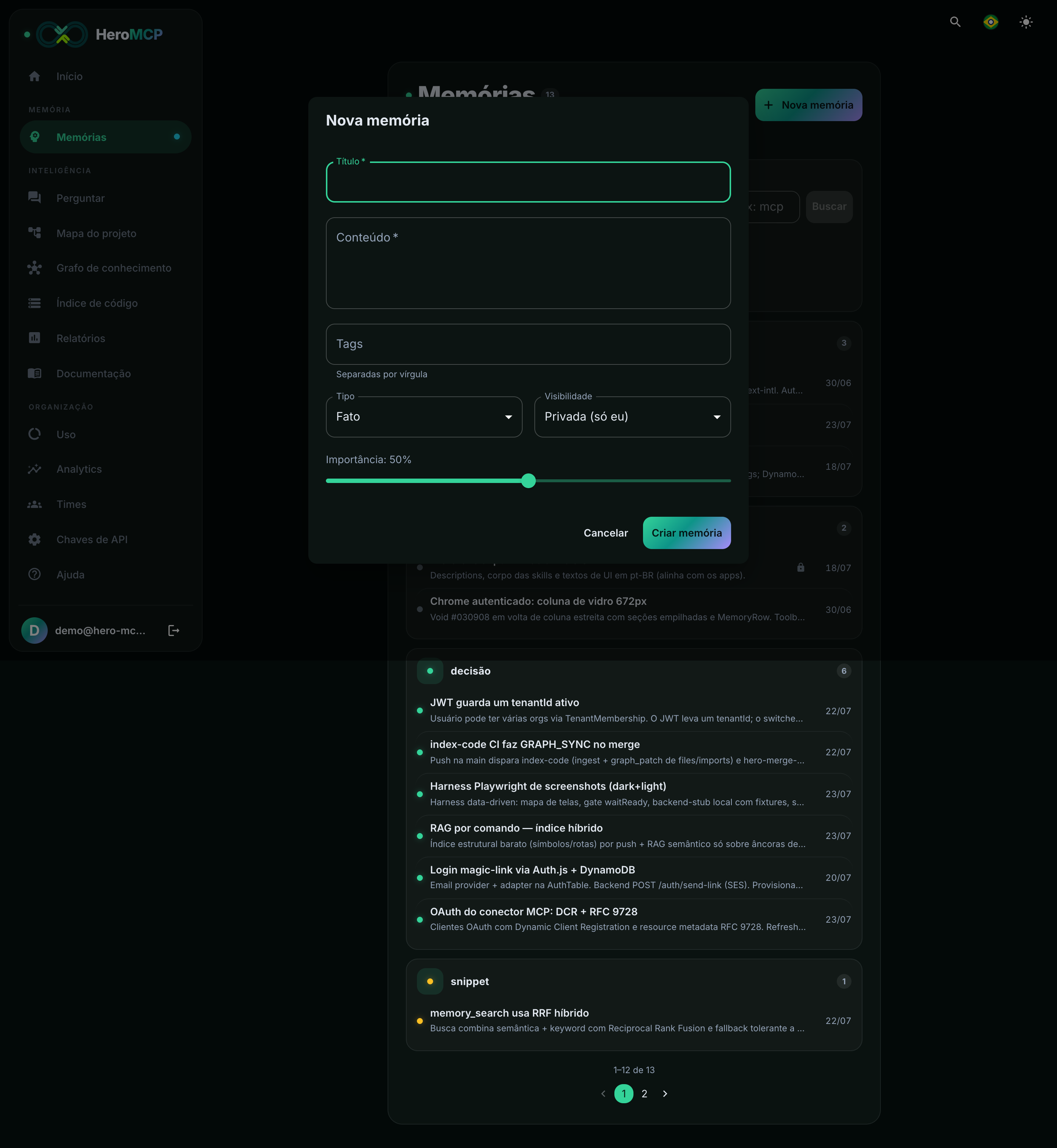Open Analytics in the sidebar

[x=106, y=469]
